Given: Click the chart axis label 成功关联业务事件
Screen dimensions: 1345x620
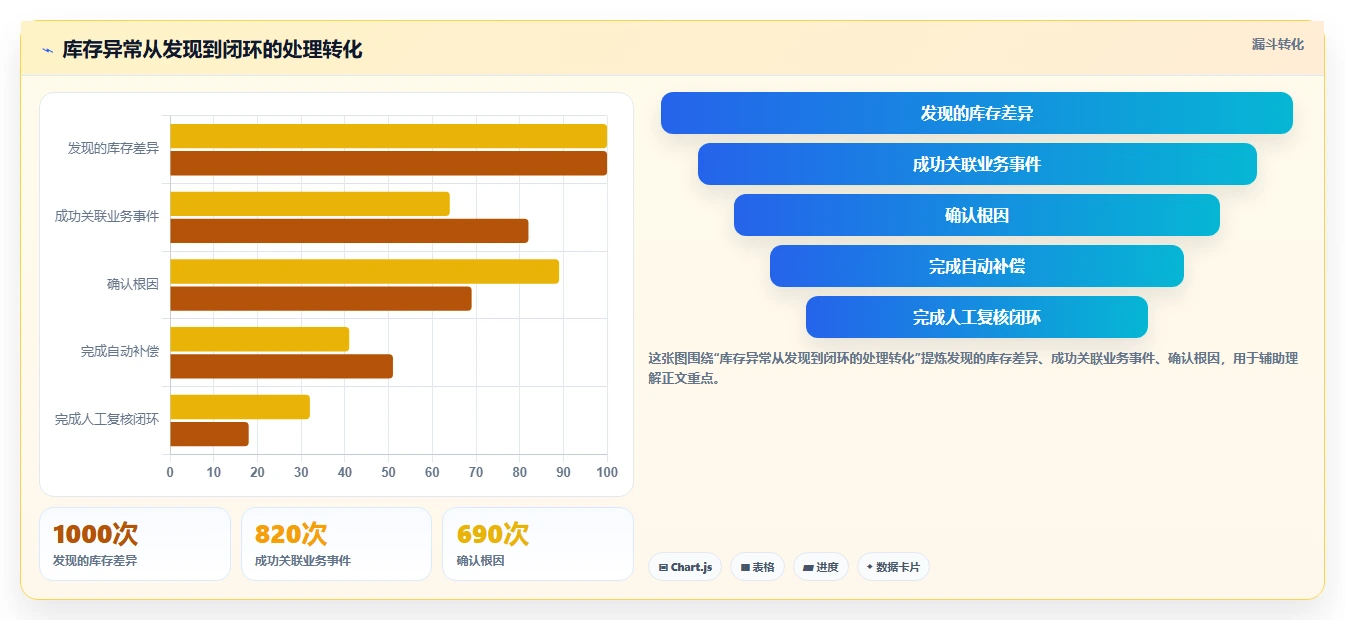Looking at the screenshot, I should coord(107,216).
